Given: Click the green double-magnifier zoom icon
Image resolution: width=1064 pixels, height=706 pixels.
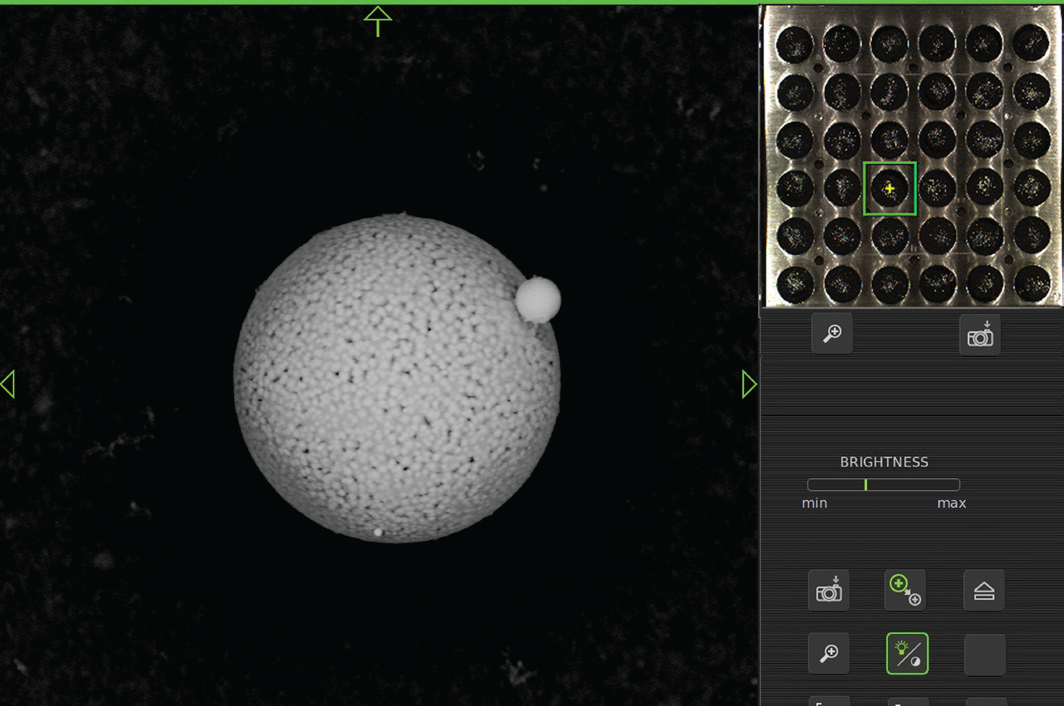Looking at the screenshot, I should (x=905, y=591).
